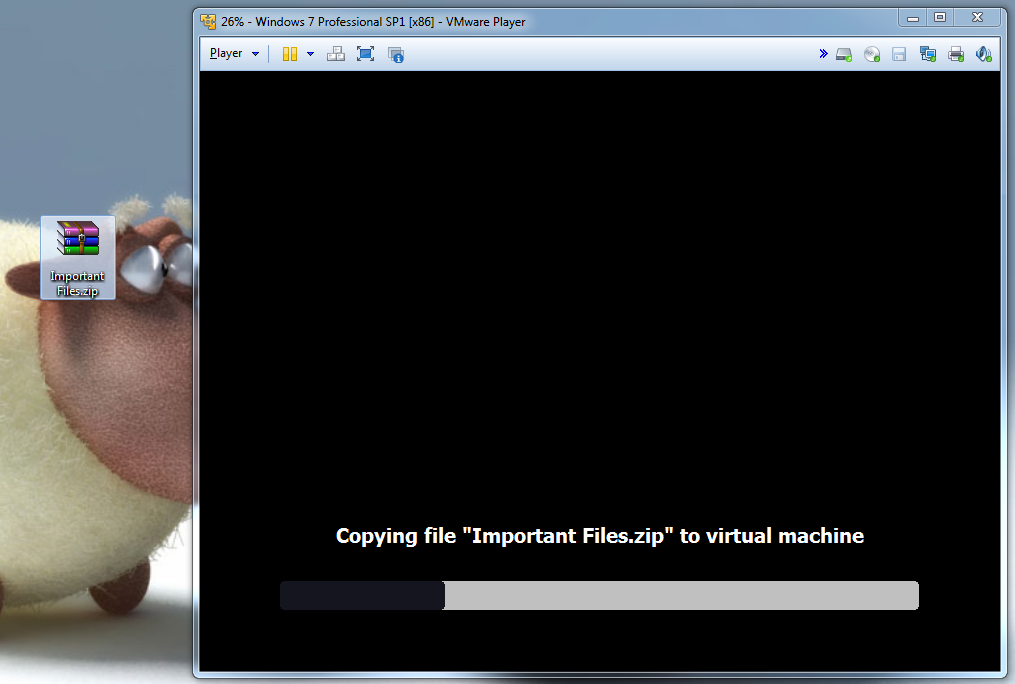Click Send Ctrl+Alt+Del keyboard icon
Viewport: 1015px width, 684px height.
click(x=336, y=54)
